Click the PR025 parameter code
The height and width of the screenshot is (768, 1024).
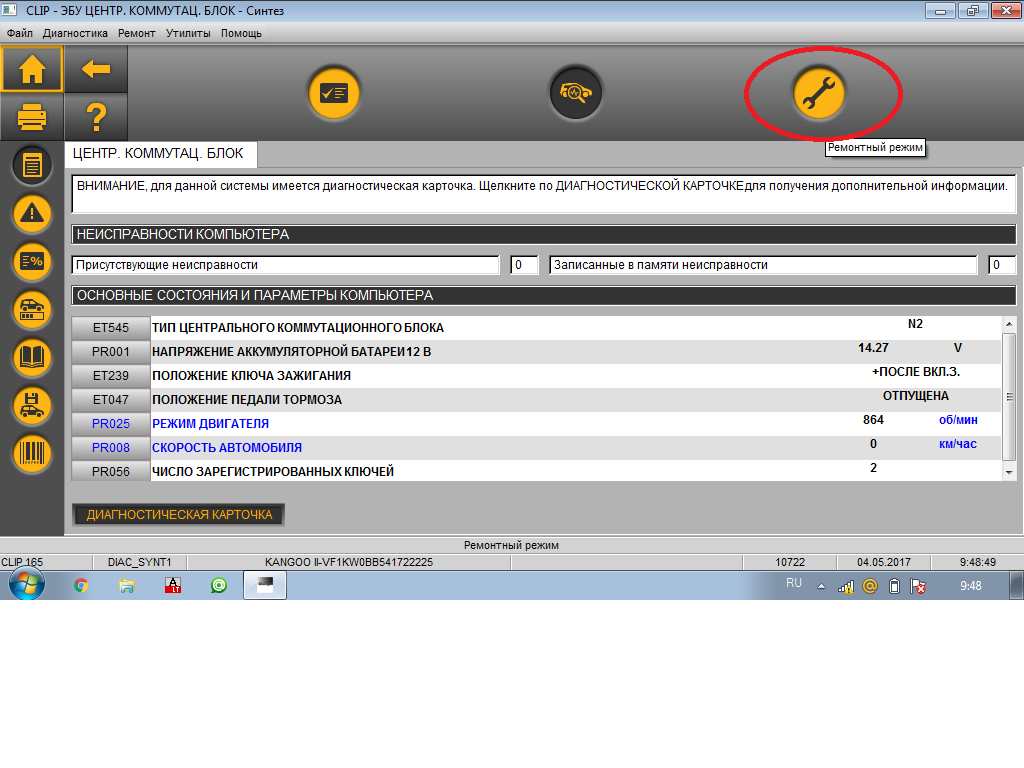(x=111, y=424)
